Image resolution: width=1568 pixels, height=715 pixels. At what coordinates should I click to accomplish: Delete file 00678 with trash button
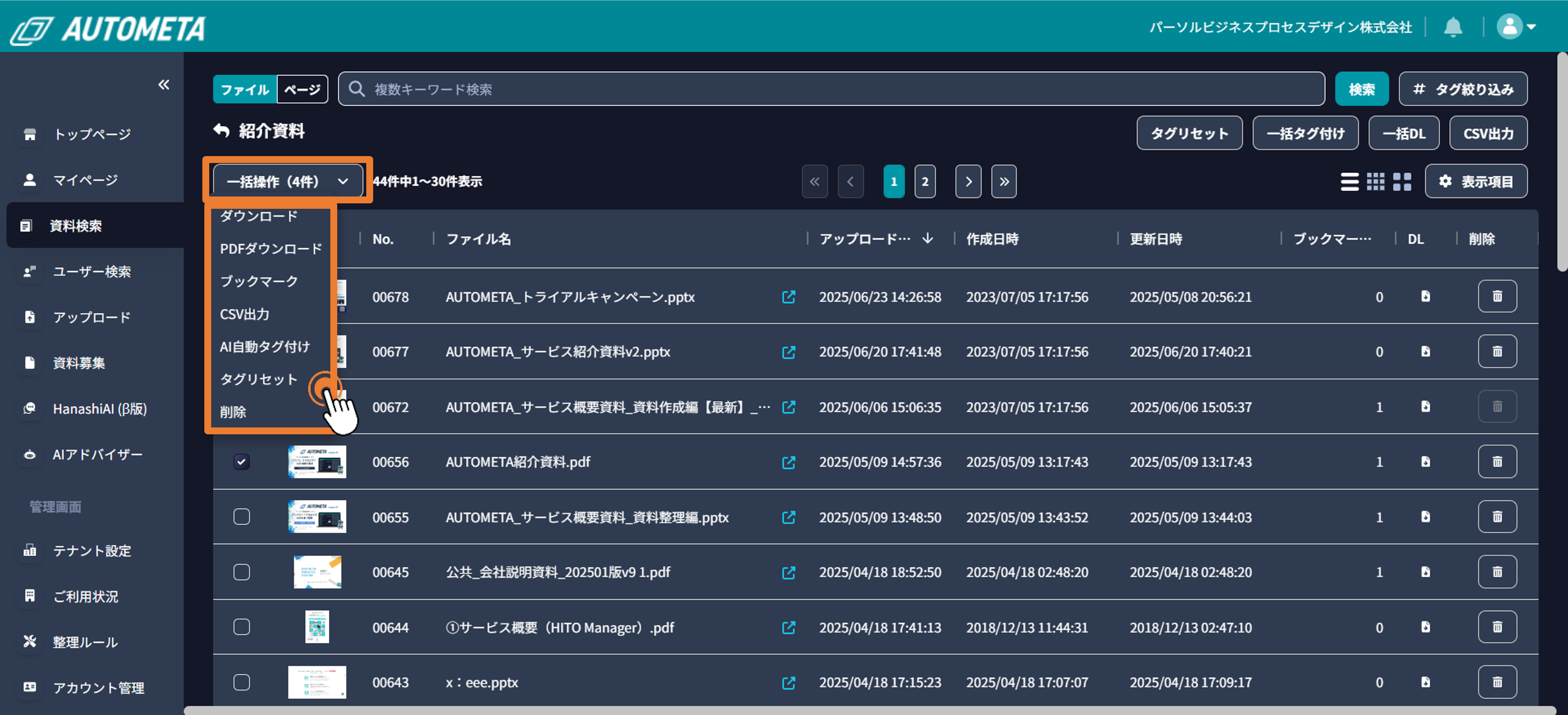pyautogui.click(x=1497, y=296)
